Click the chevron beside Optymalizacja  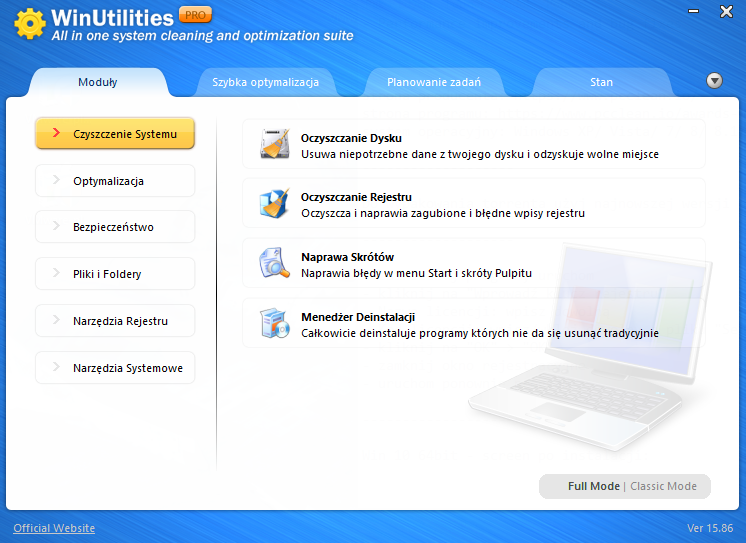[x=56, y=179]
